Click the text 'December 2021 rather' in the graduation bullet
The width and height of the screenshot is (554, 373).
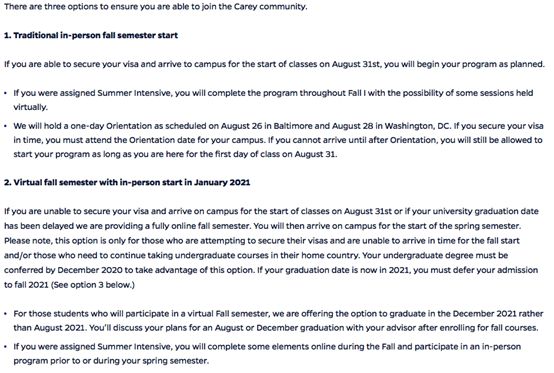[x=498, y=314]
